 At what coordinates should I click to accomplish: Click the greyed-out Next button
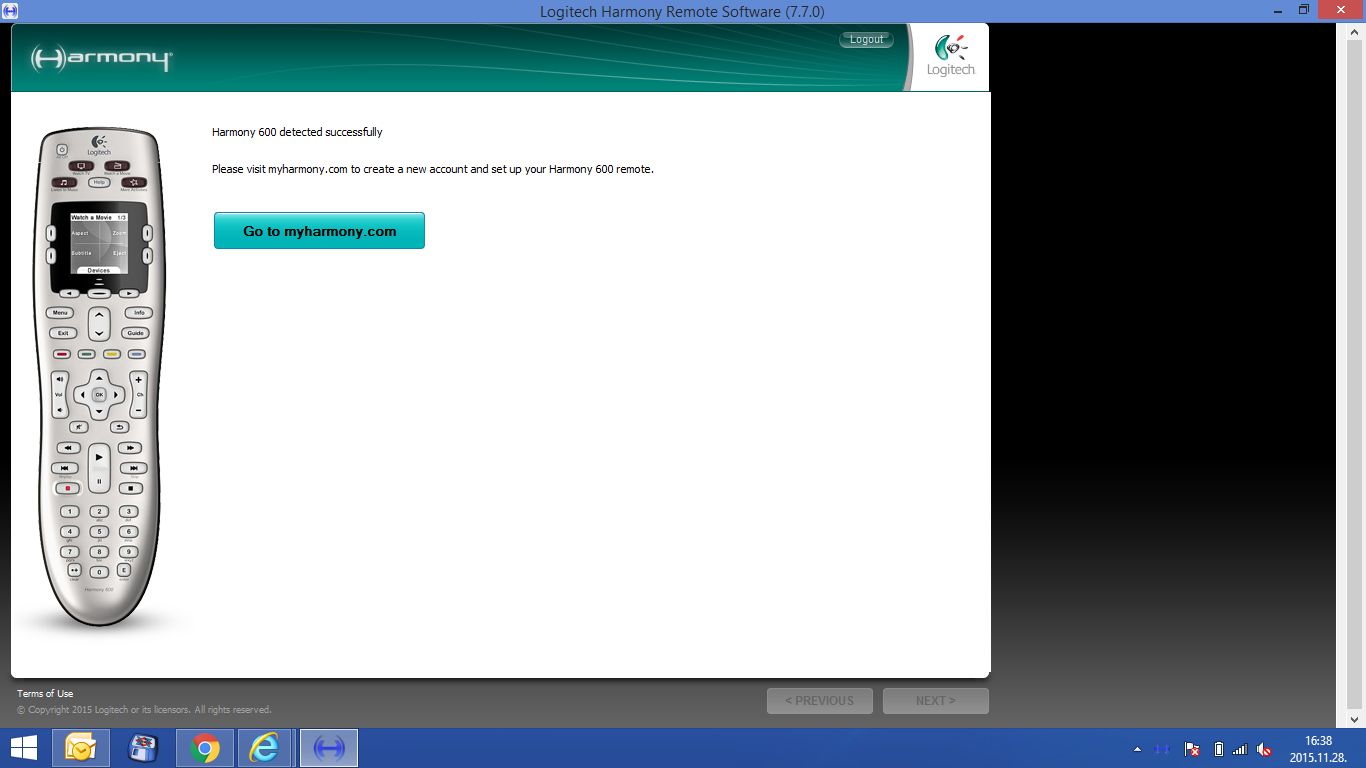coord(936,701)
